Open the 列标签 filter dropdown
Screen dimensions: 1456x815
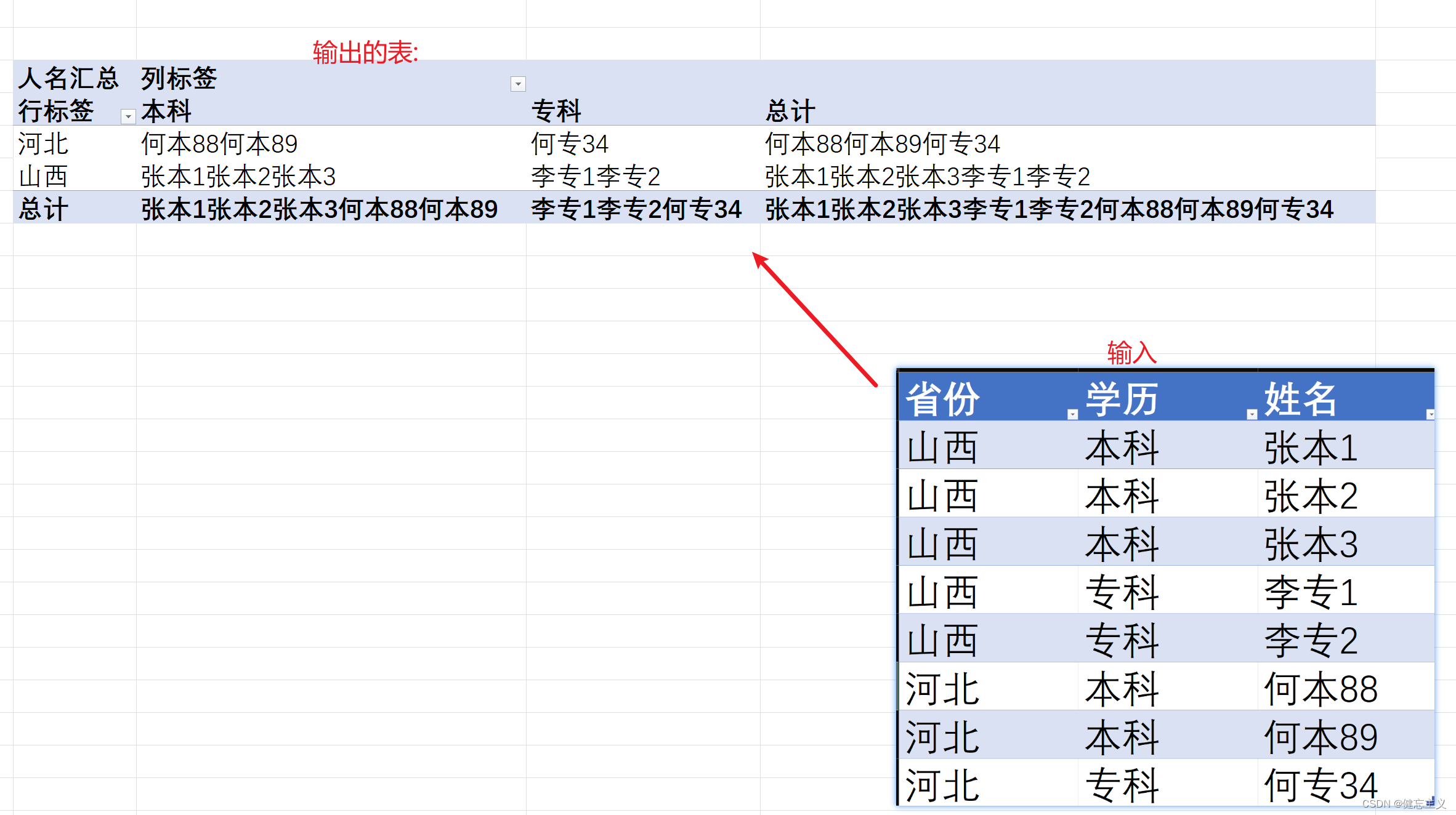518,83
